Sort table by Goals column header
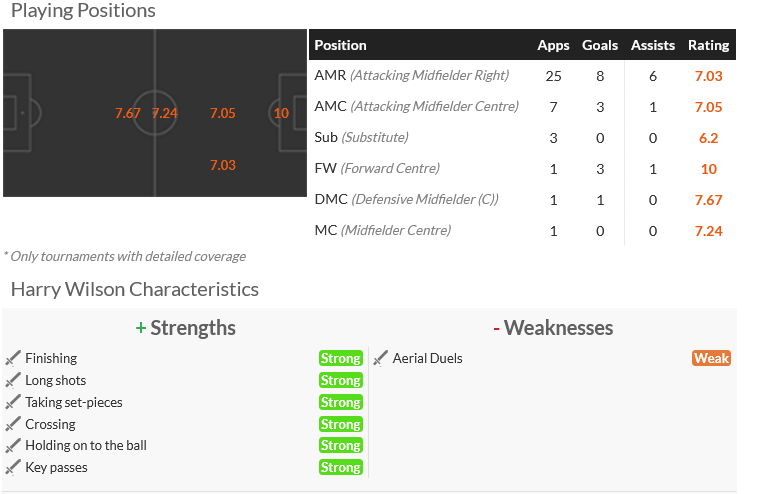 [600, 45]
